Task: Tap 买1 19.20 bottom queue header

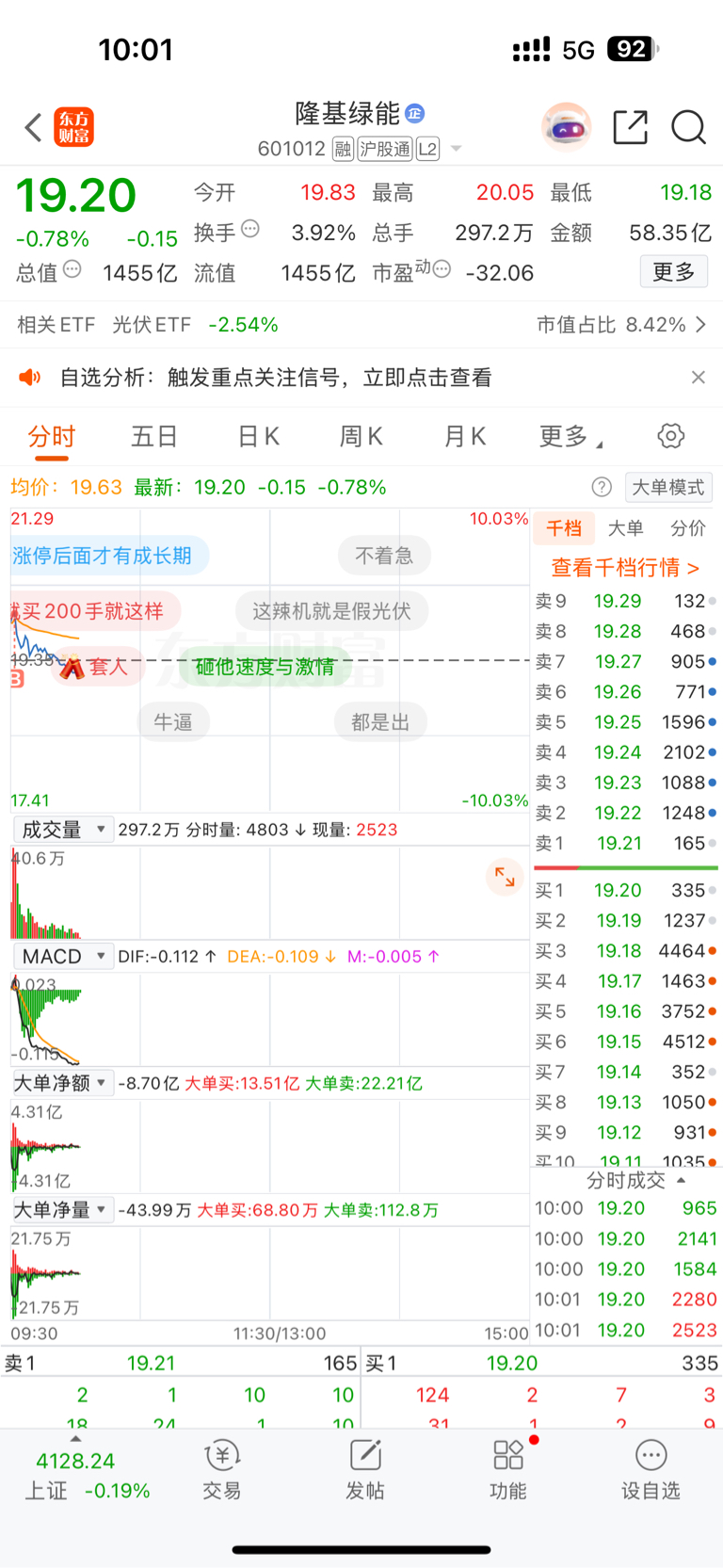Action: tap(542, 1363)
